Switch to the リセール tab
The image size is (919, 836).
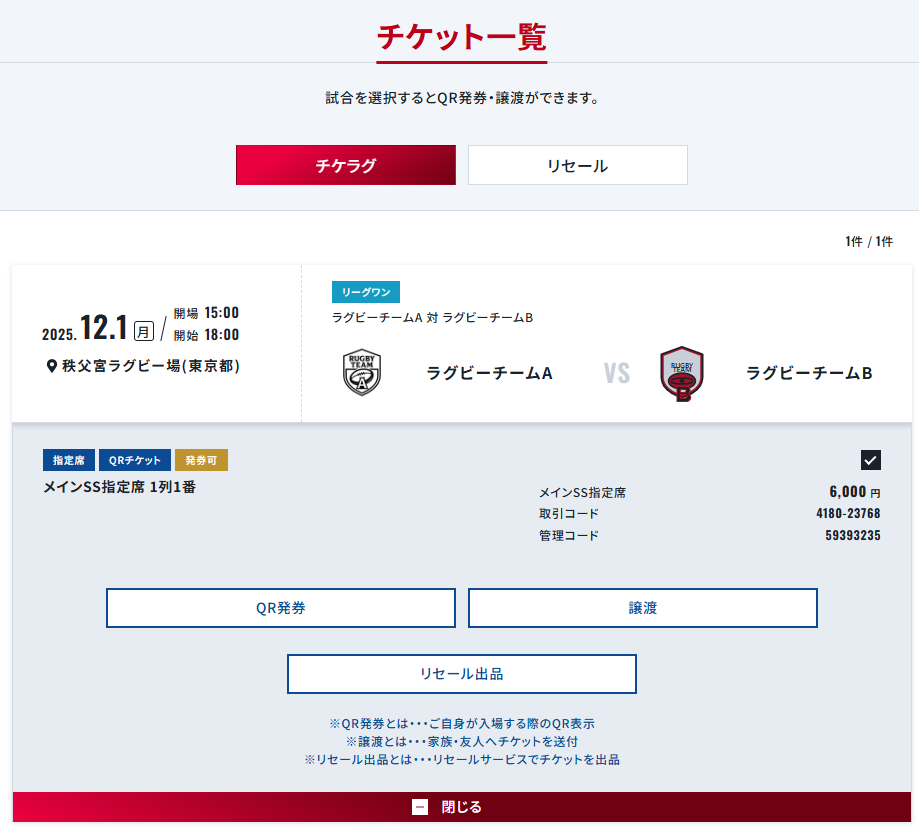(x=577, y=165)
